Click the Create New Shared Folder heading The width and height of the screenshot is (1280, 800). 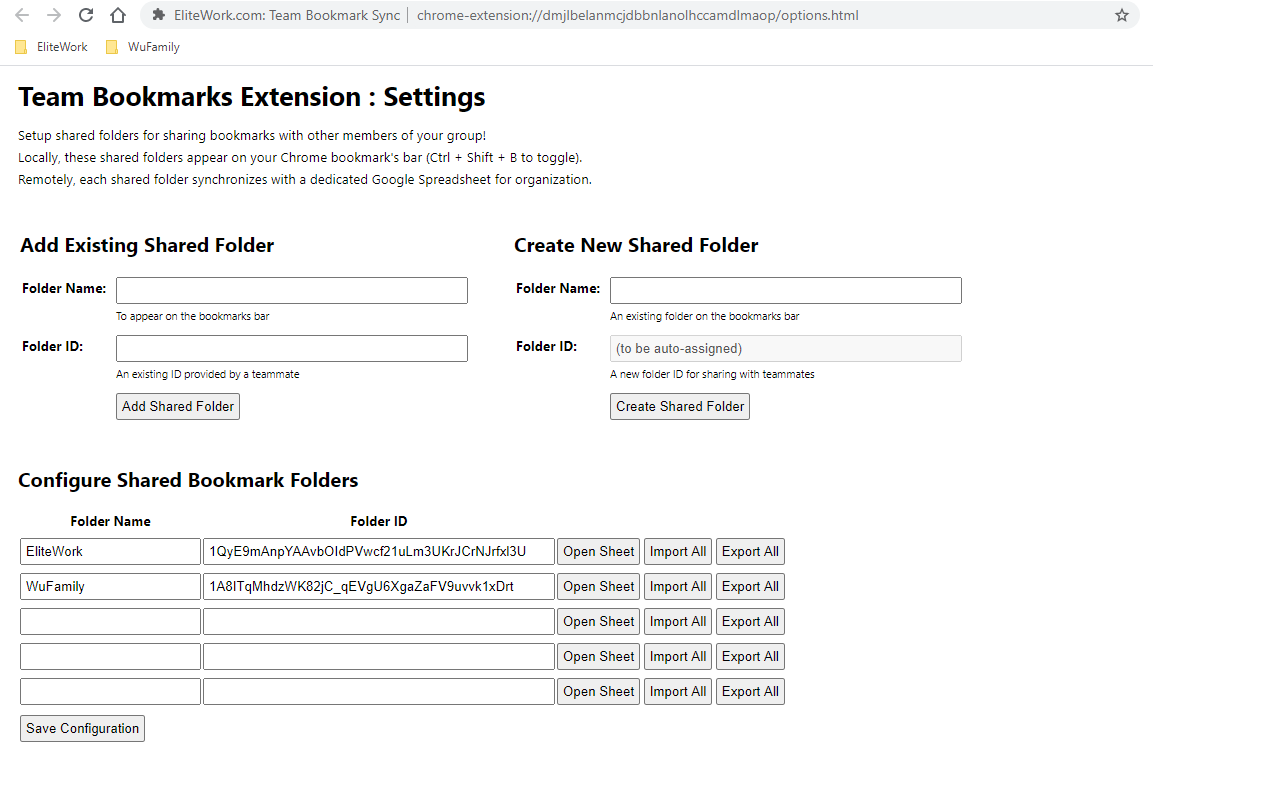pos(636,245)
